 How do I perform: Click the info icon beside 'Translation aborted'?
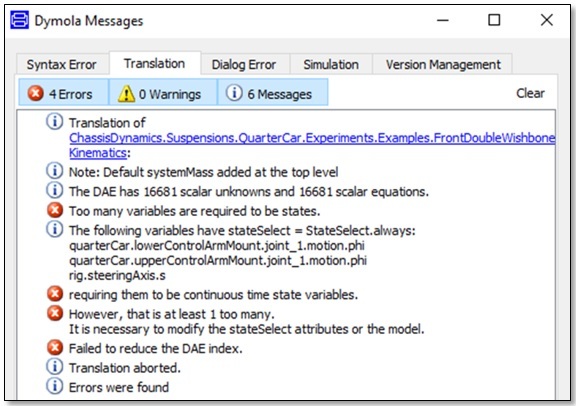point(54,367)
